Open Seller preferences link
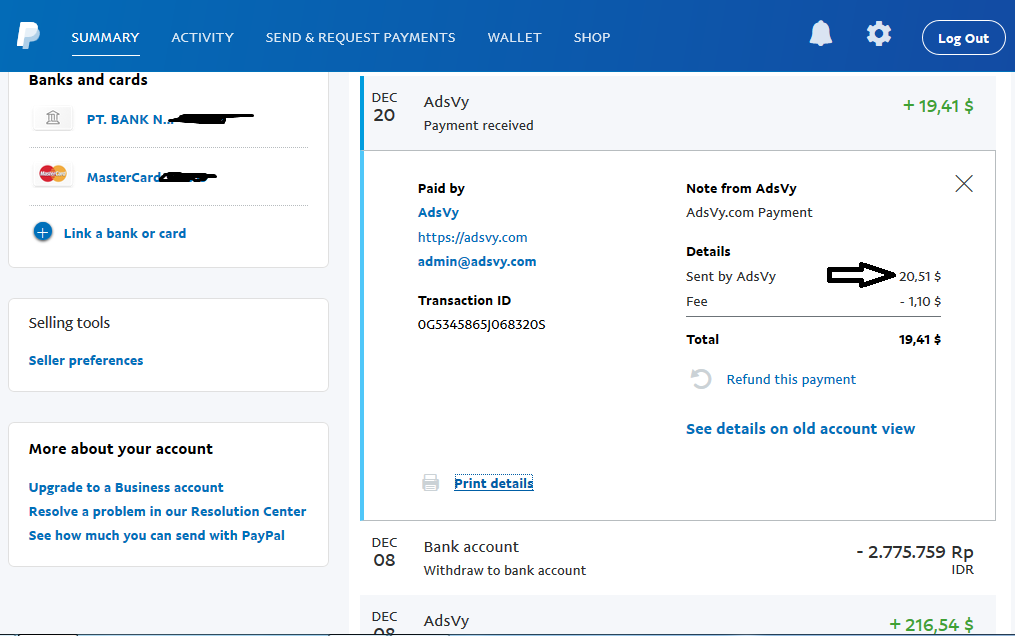This screenshot has width=1015, height=636. pyautogui.click(x=85, y=360)
